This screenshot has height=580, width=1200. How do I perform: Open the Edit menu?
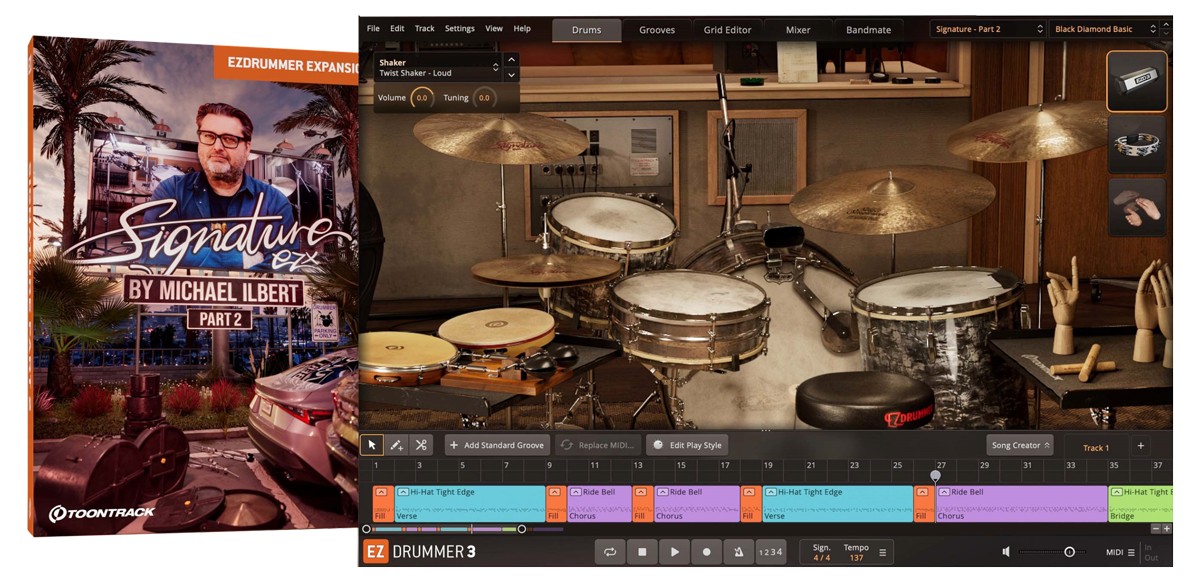click(397, 29)
